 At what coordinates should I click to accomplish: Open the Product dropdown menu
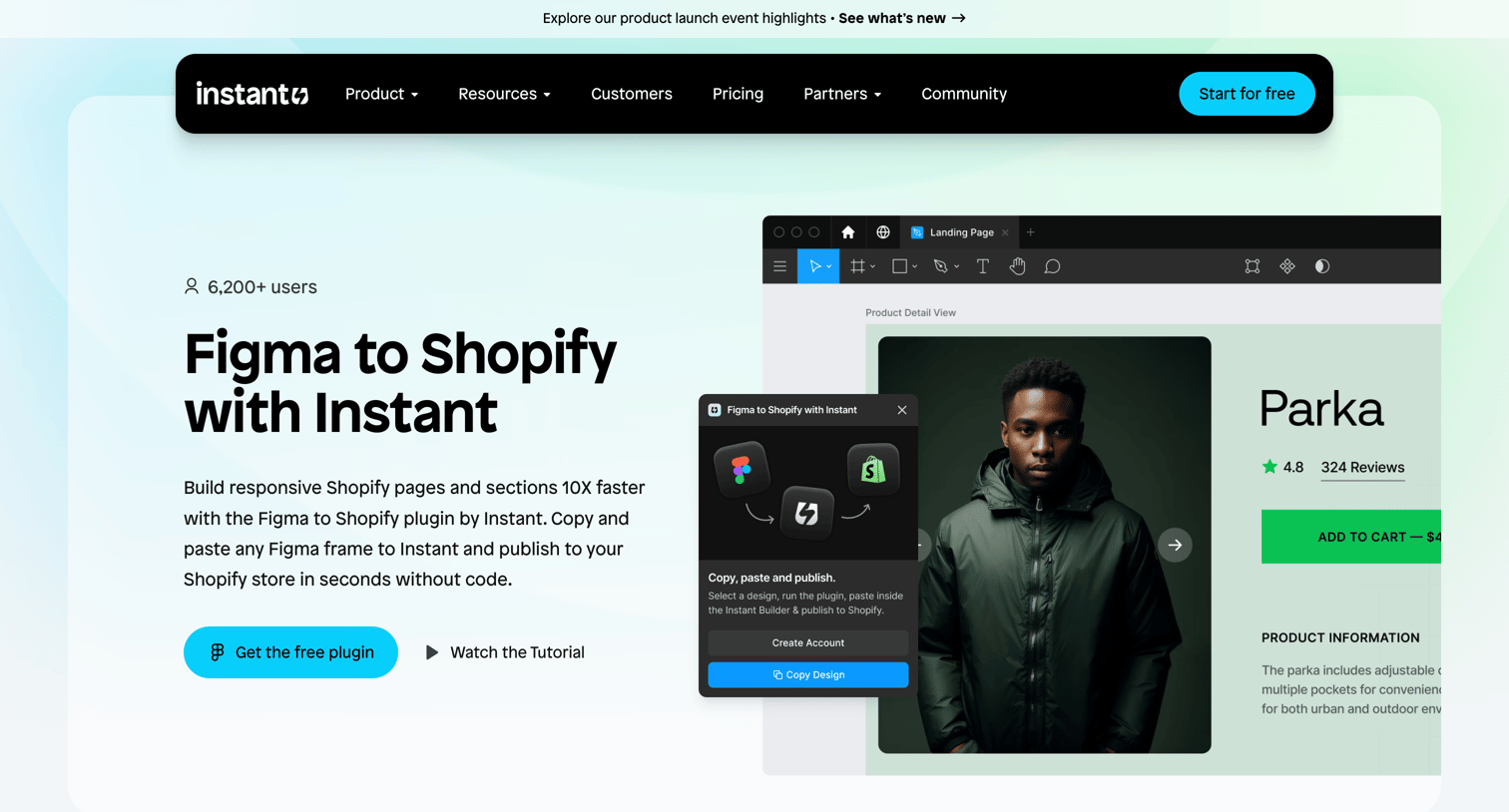(x=381, y=94)
